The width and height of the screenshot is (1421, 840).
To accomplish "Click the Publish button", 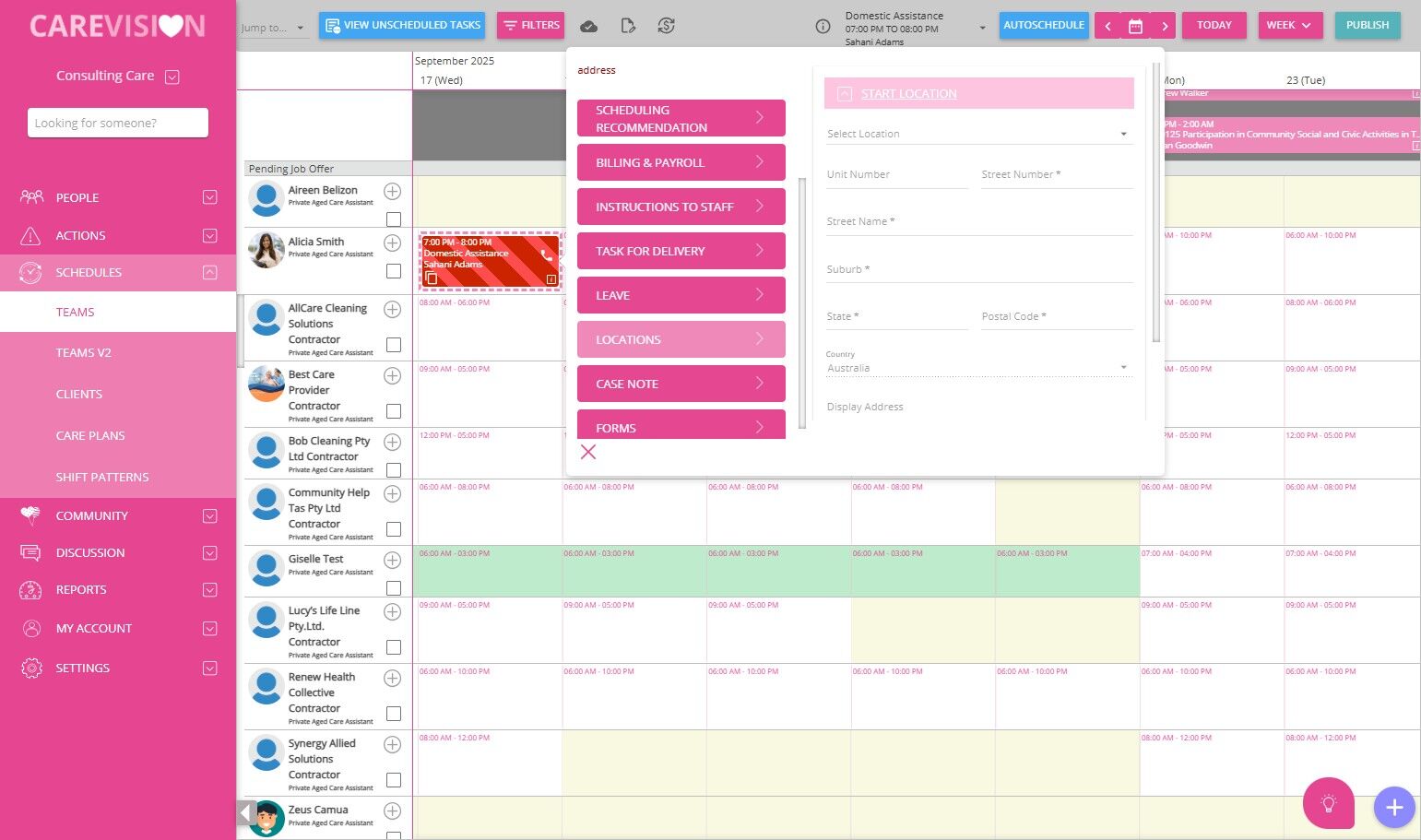I will point(1368,26).
